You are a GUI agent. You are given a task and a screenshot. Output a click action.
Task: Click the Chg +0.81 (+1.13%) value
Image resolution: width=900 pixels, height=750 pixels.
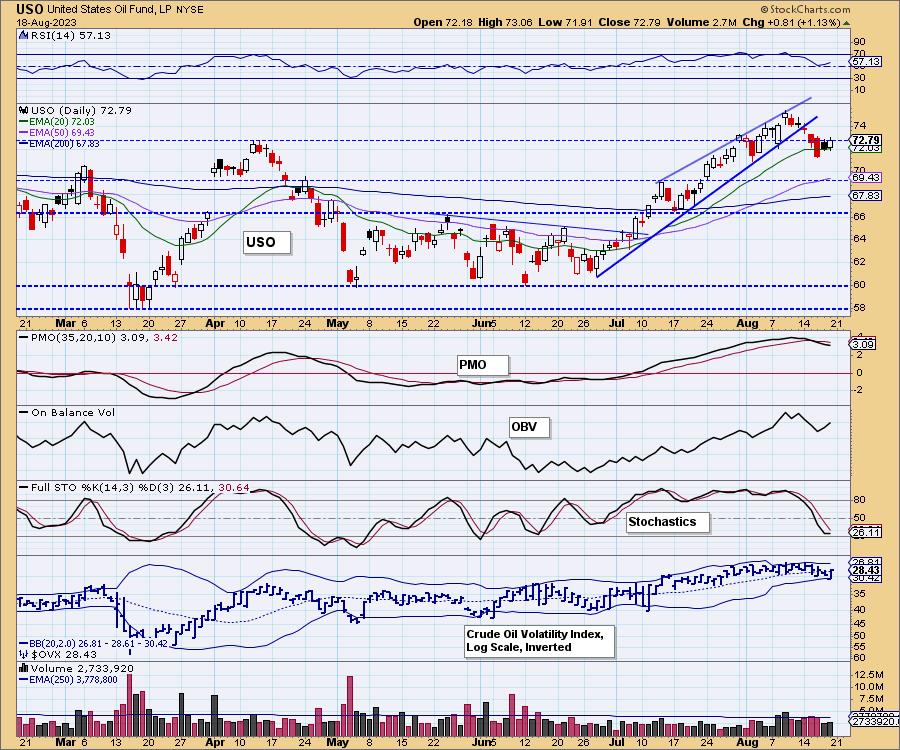pyautogui.click(x=792, y=22)
